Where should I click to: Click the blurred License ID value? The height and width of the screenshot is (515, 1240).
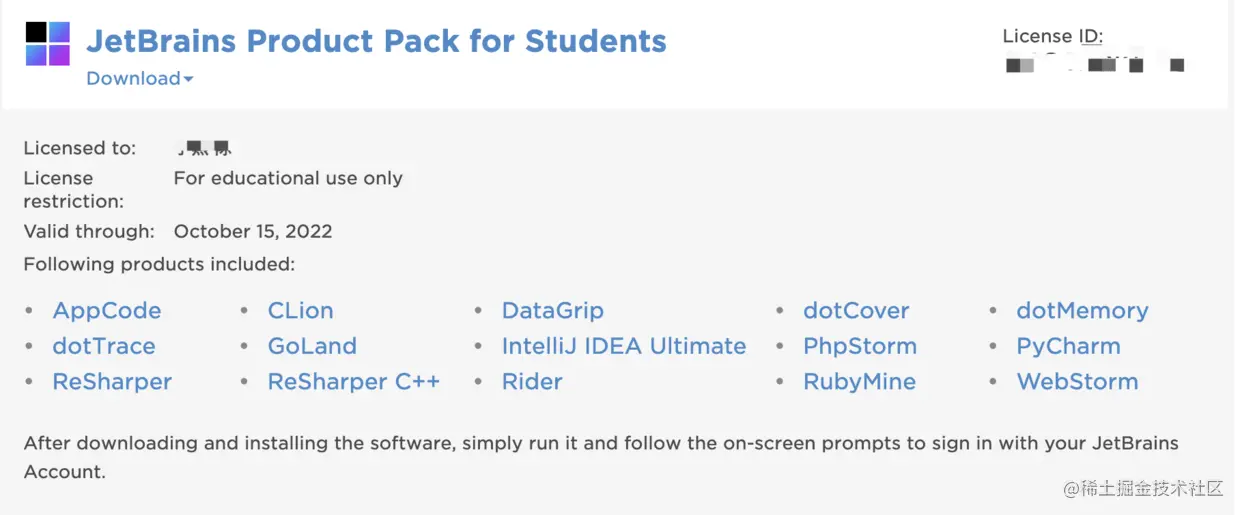(x=1094, y=66)
